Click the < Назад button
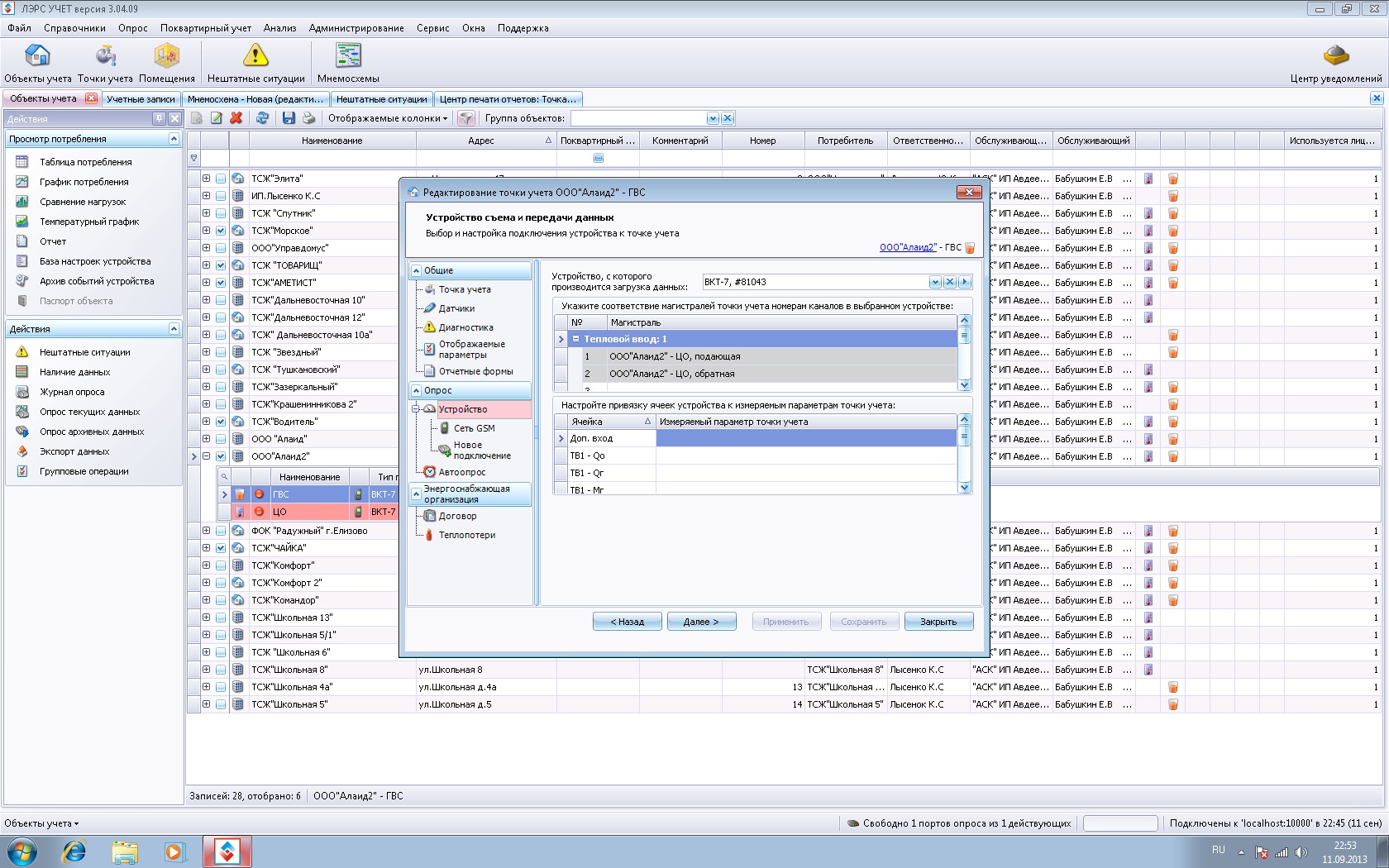 point(628,622)
